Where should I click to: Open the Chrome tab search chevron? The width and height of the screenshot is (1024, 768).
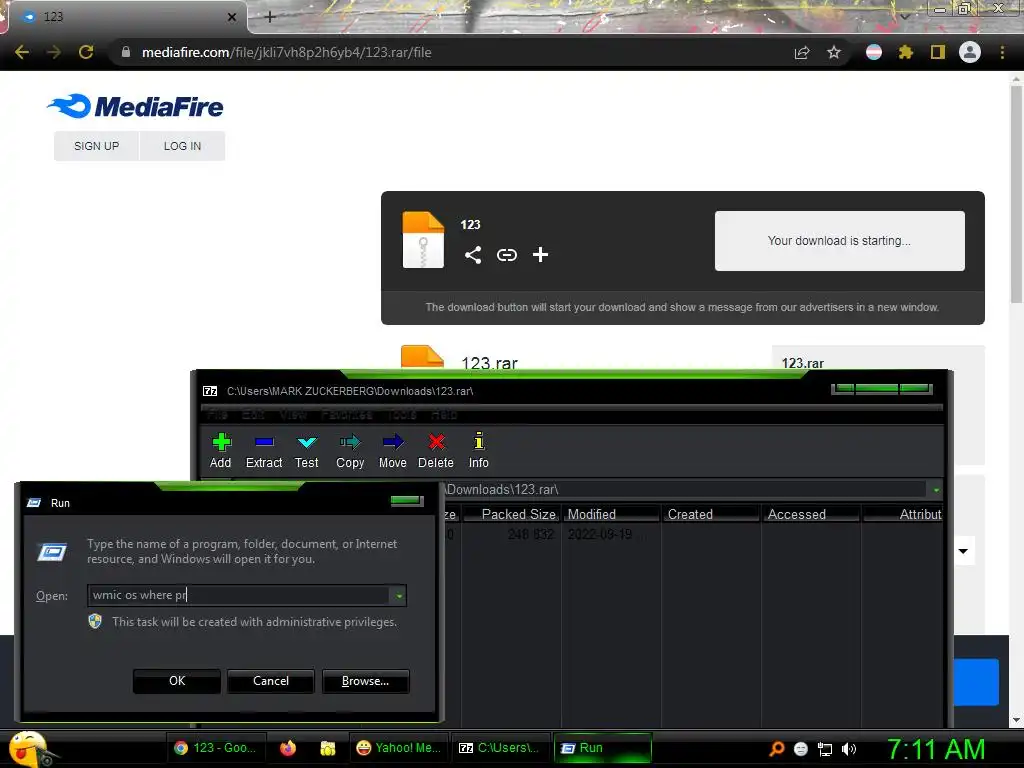point(904,16)
